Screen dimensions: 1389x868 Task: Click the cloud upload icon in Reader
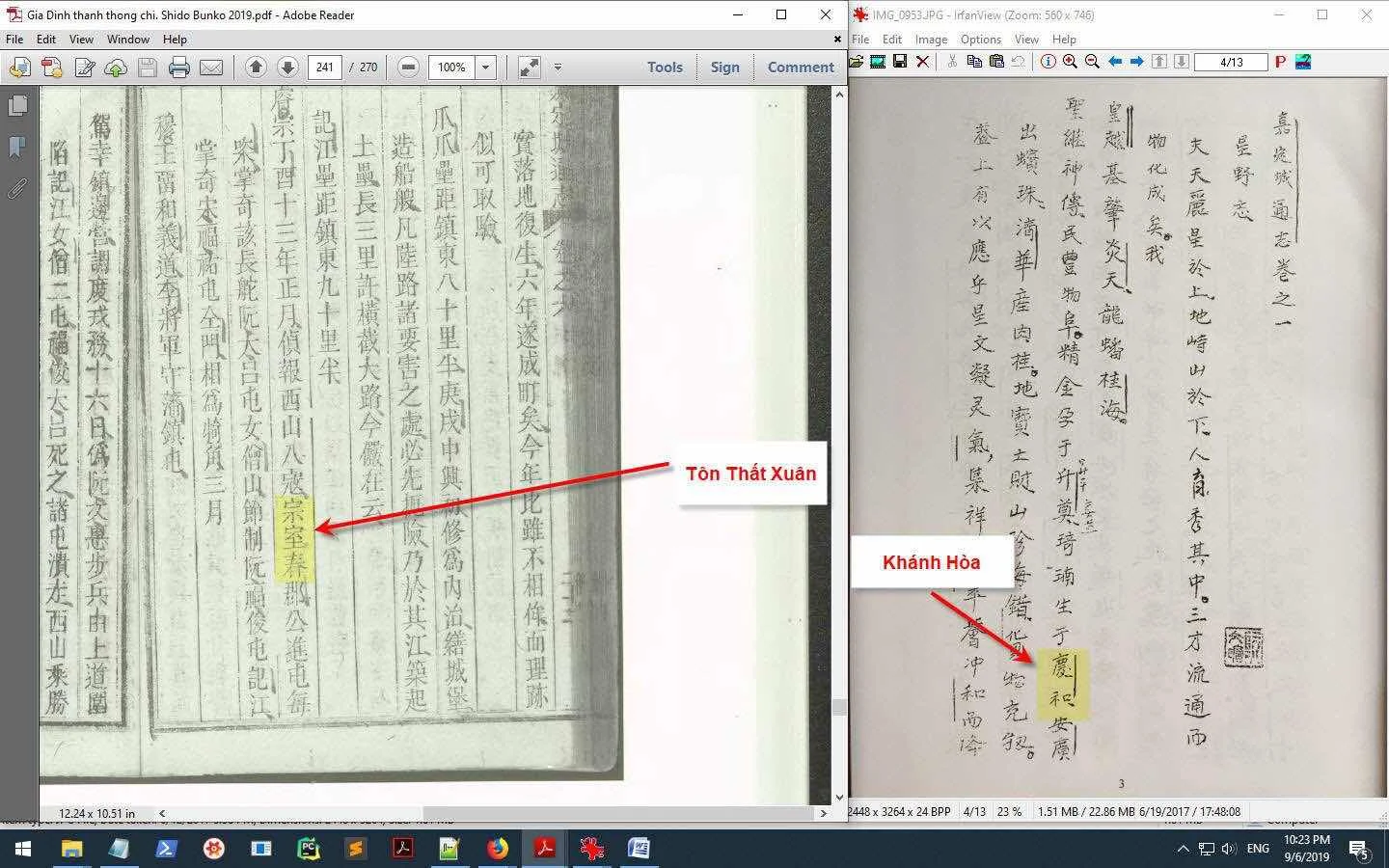point(116,68)
